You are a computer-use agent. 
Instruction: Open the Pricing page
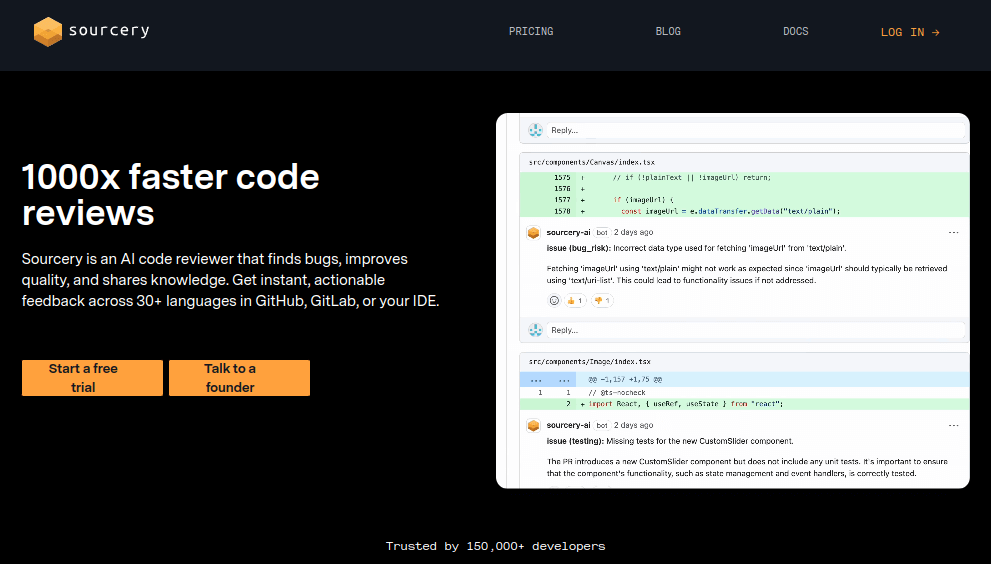(x=531, y=31)
